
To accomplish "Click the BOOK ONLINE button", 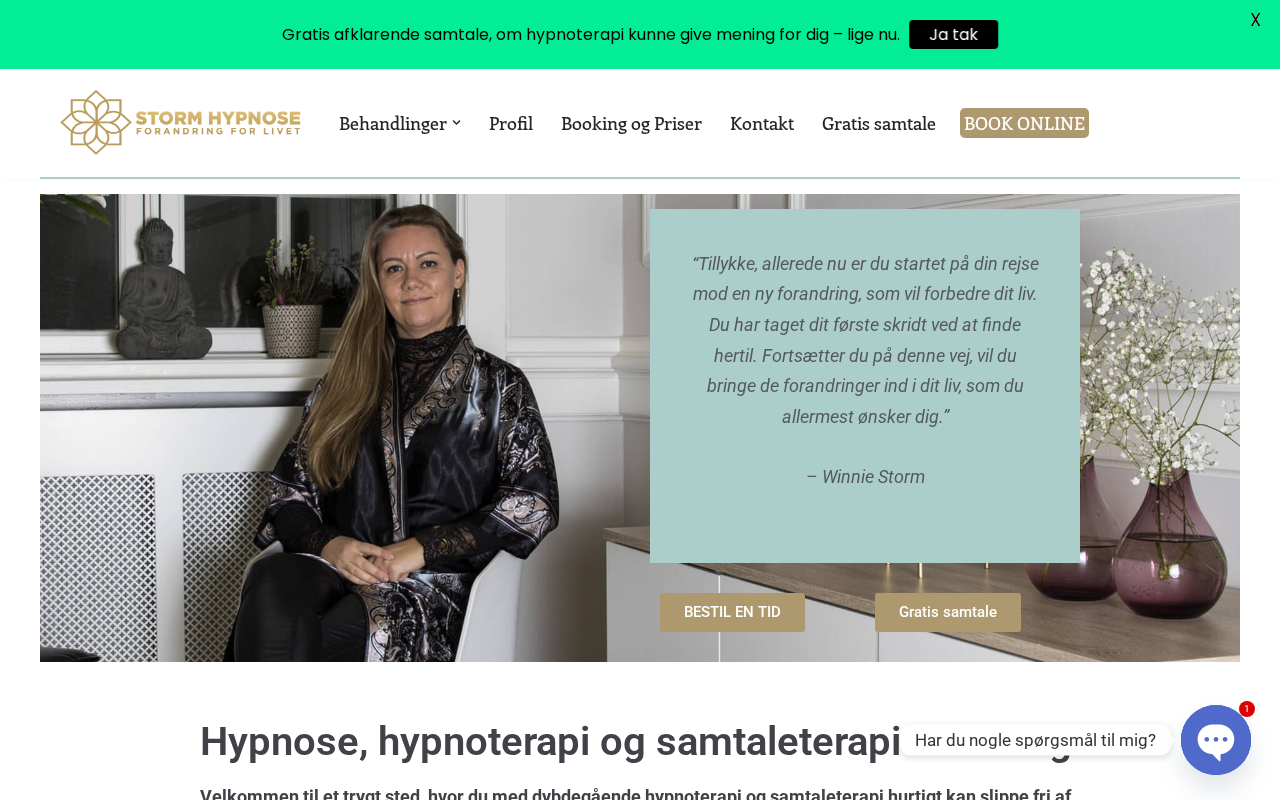I will click(x=1024, y=123).
